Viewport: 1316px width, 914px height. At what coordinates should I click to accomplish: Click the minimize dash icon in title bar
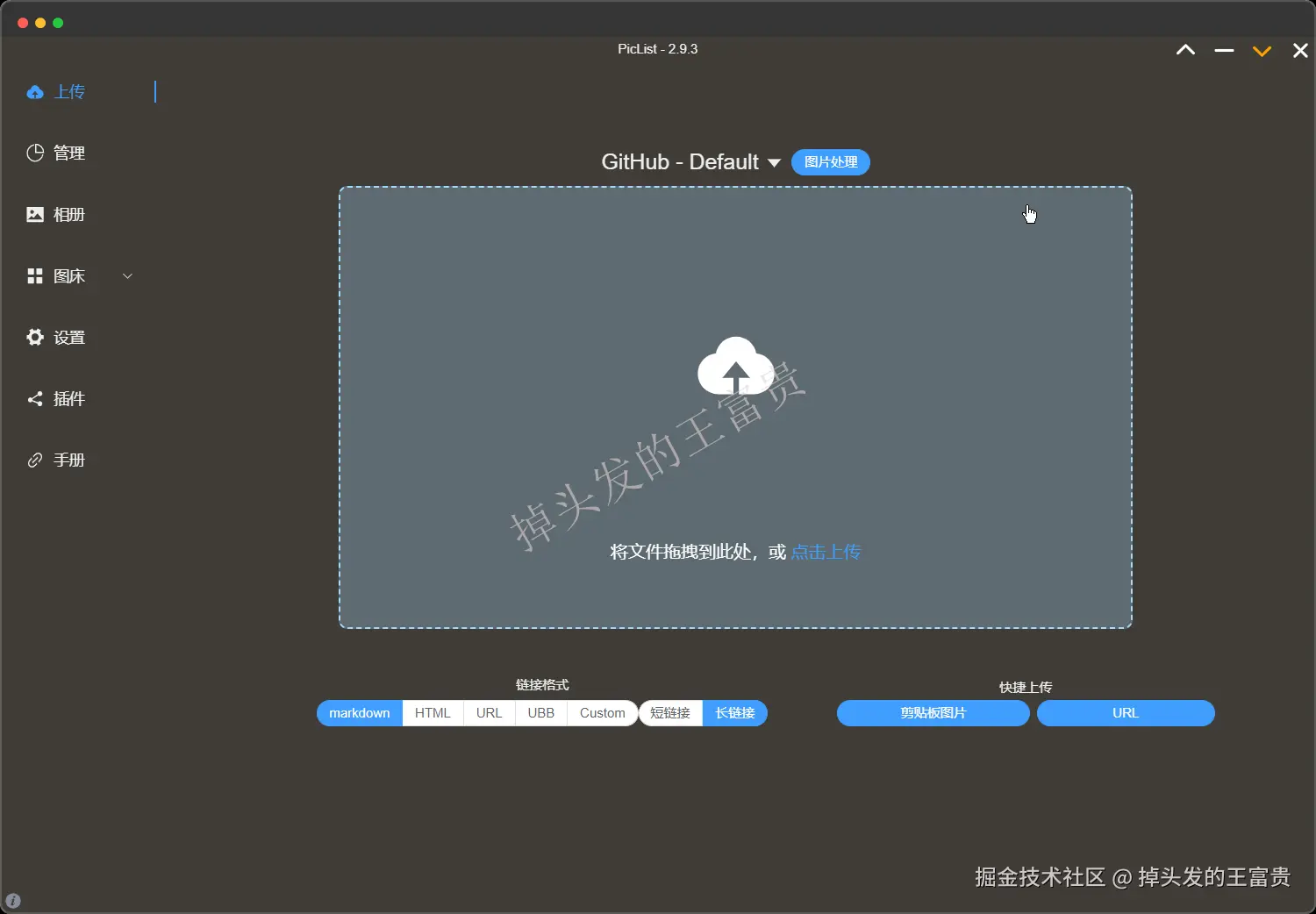pyautogui.click(x=1224, y=51)
